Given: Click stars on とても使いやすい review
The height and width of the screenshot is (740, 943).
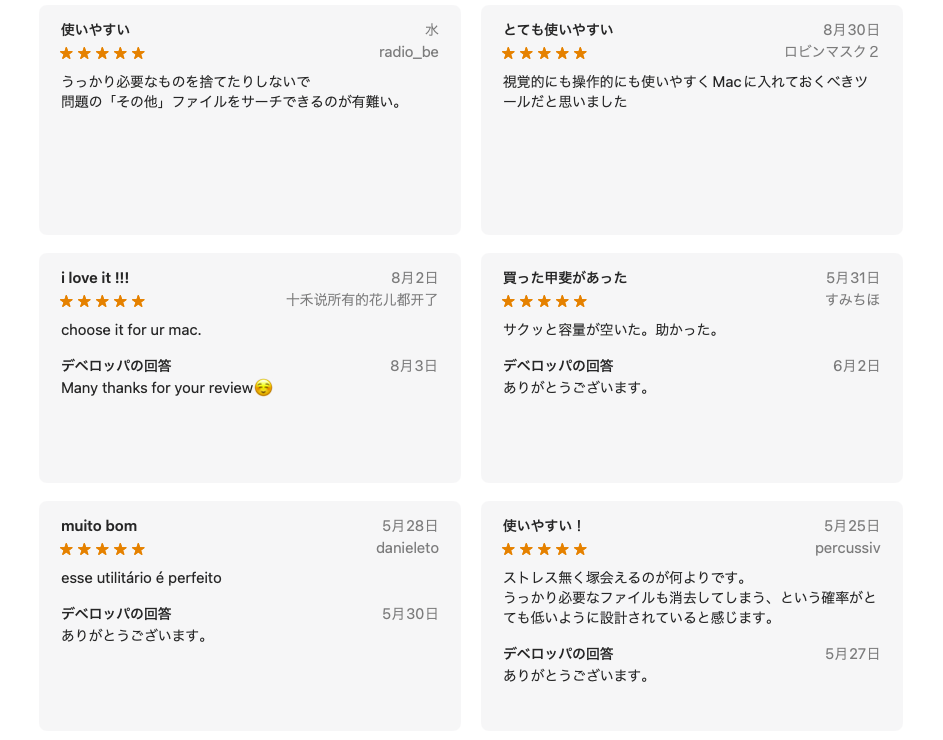Looking at the screenshot, I should [x=545, y=53].
